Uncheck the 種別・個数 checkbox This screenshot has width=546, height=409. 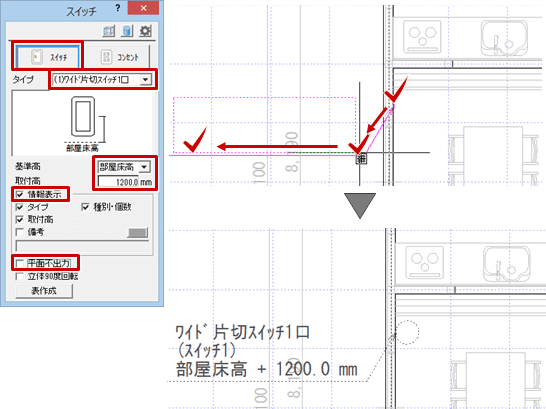click(x=85, y=207)
